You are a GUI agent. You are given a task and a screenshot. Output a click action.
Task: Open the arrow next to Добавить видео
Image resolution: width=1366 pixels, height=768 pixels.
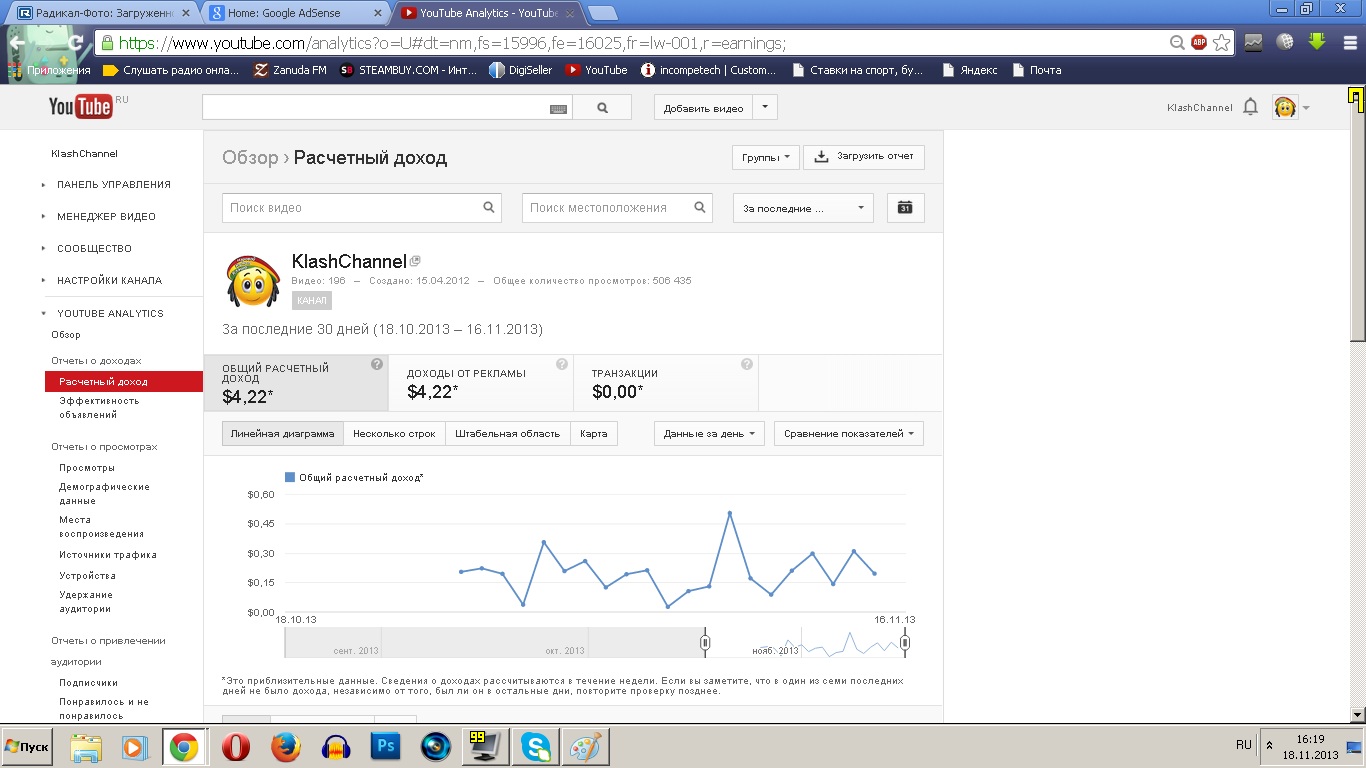pyautogui.click(x=765, y=108)
